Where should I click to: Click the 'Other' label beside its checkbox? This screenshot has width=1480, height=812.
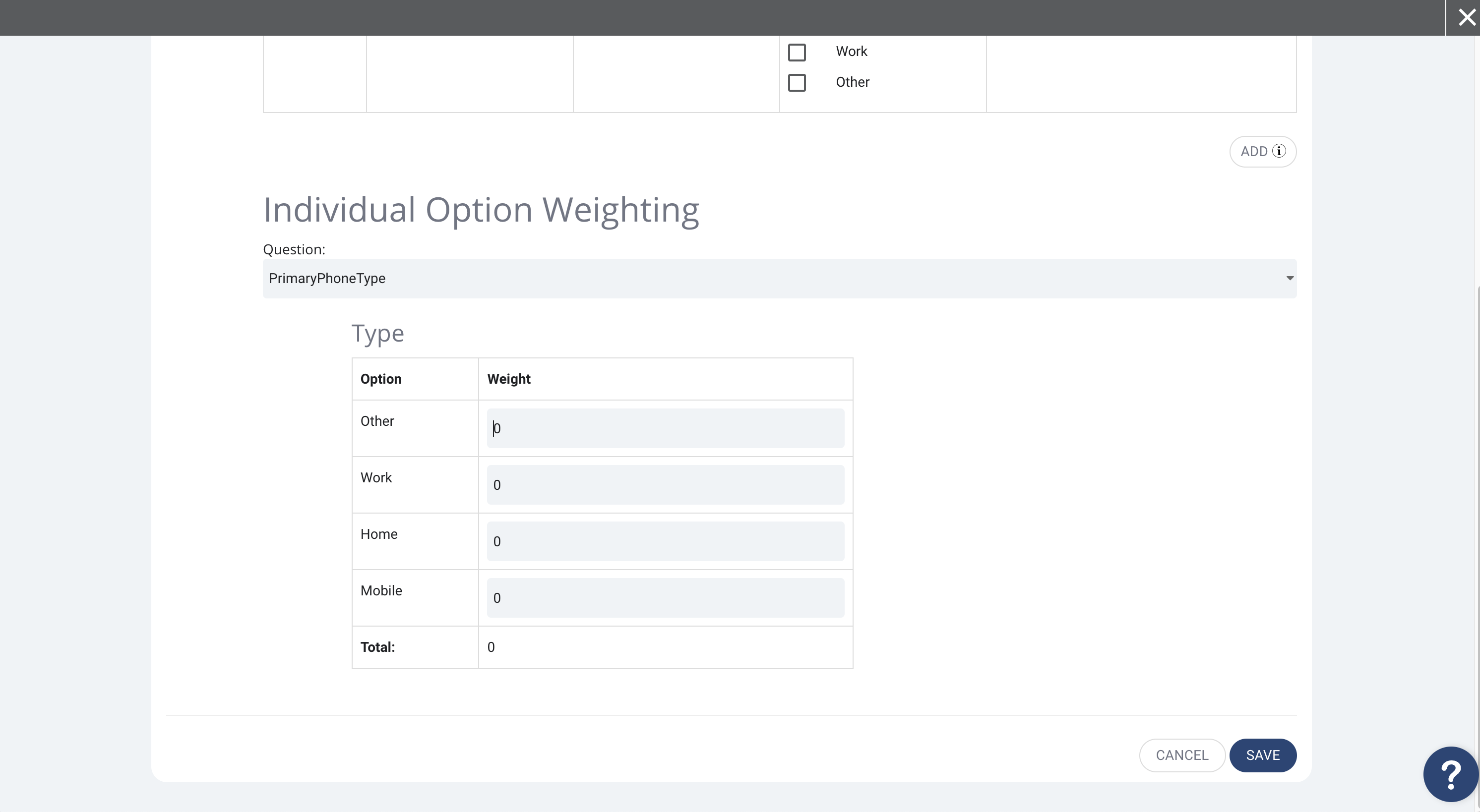click(852, 82)
